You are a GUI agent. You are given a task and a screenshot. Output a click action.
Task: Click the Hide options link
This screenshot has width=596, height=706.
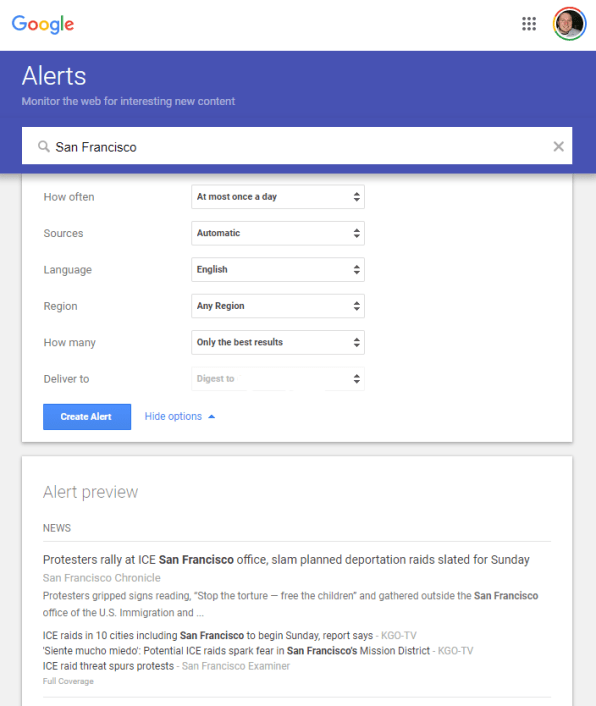point(173,416)
